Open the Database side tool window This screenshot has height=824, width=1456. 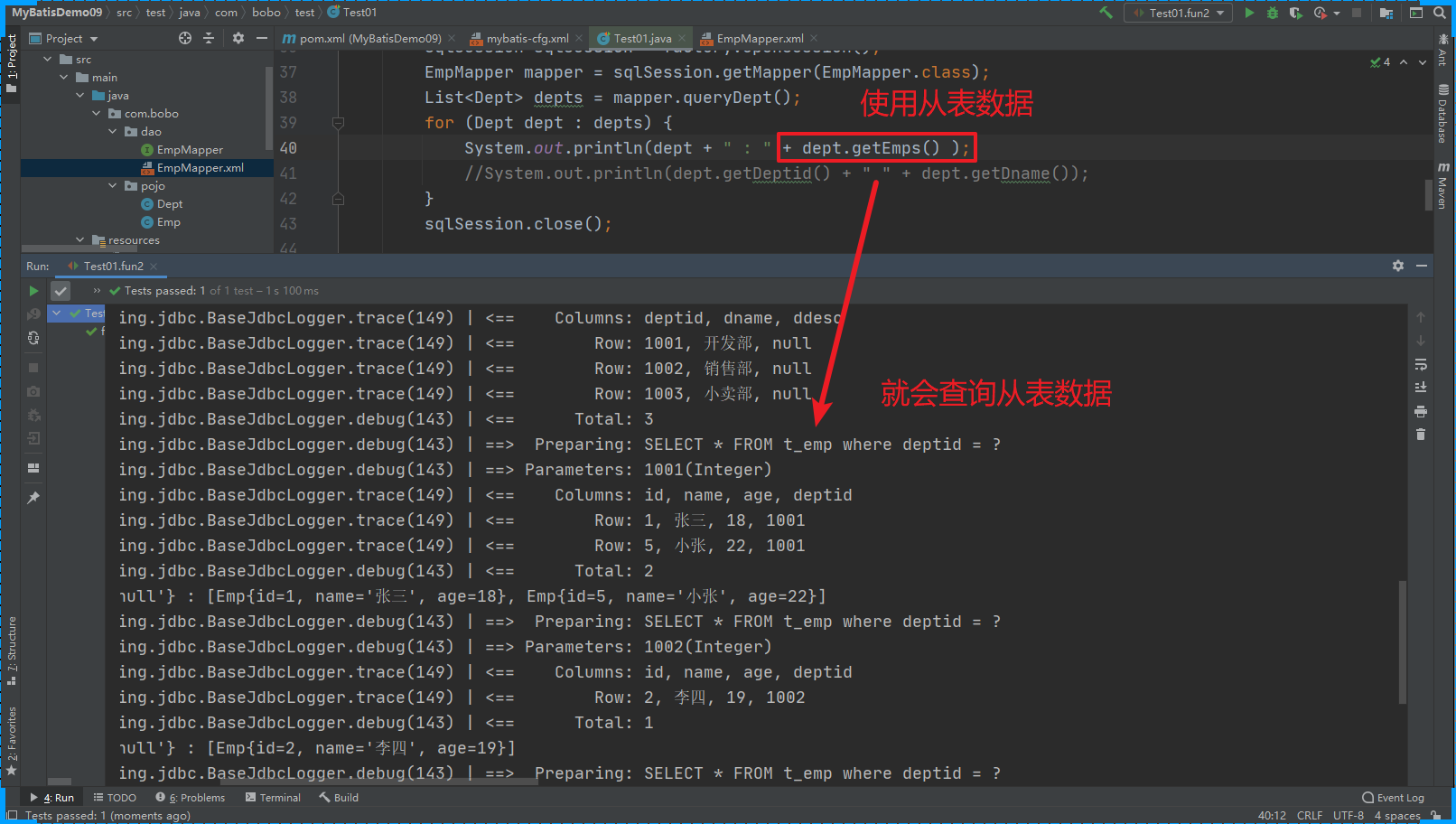click(1442, 115)
